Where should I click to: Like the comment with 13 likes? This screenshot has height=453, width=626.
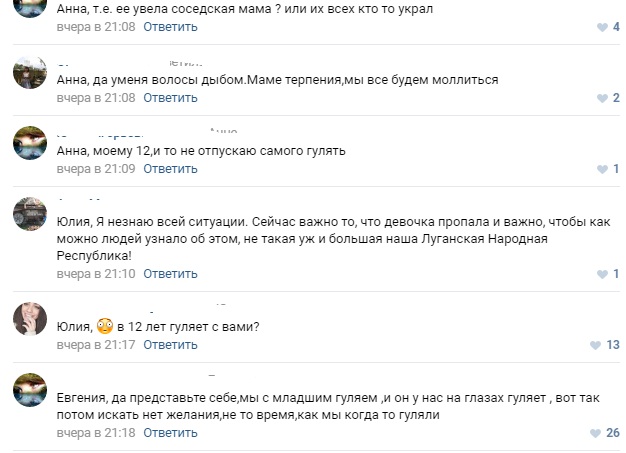[595, 345]
